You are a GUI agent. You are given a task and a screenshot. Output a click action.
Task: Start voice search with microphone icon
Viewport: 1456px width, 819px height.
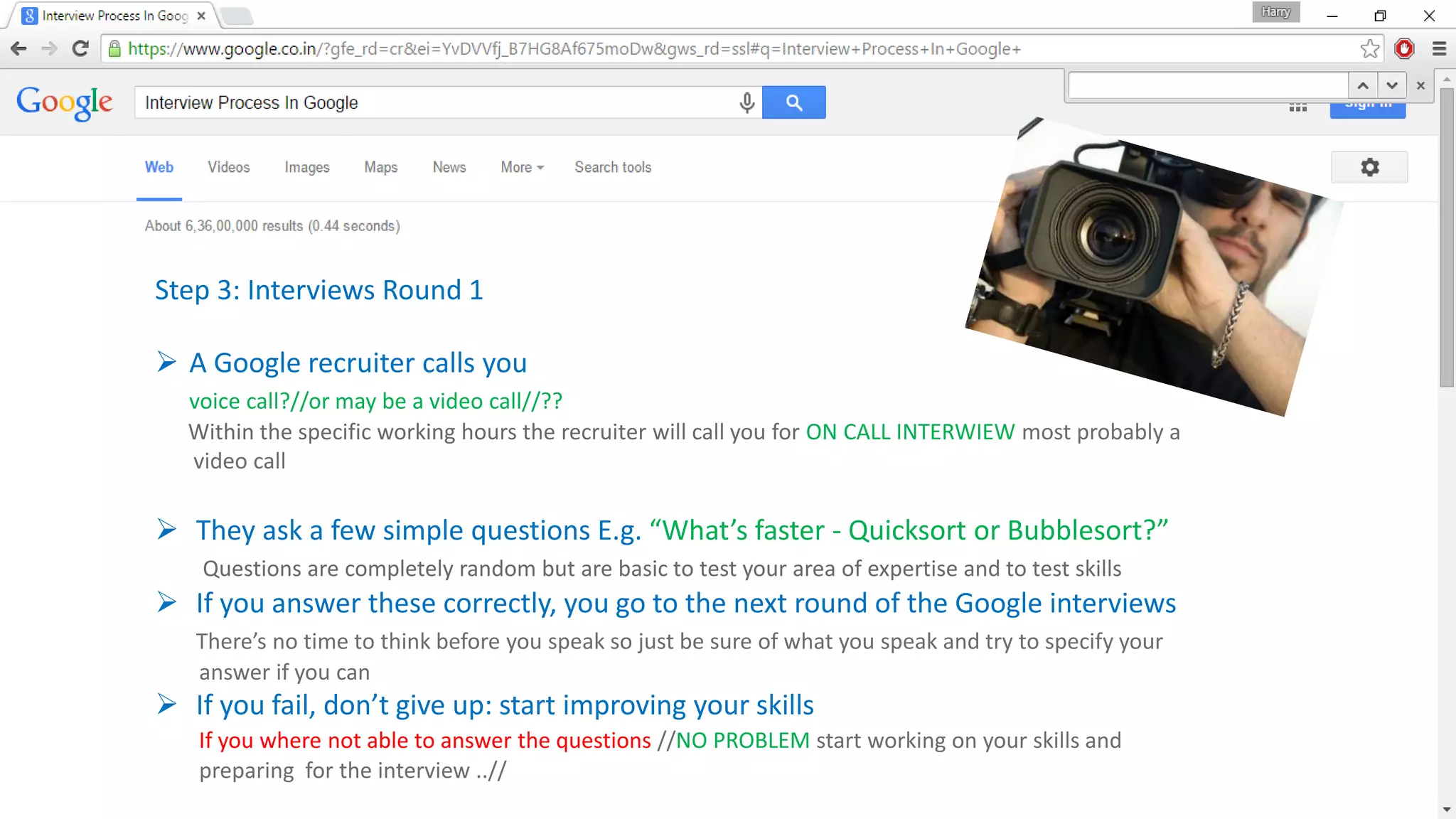(746, 102)
